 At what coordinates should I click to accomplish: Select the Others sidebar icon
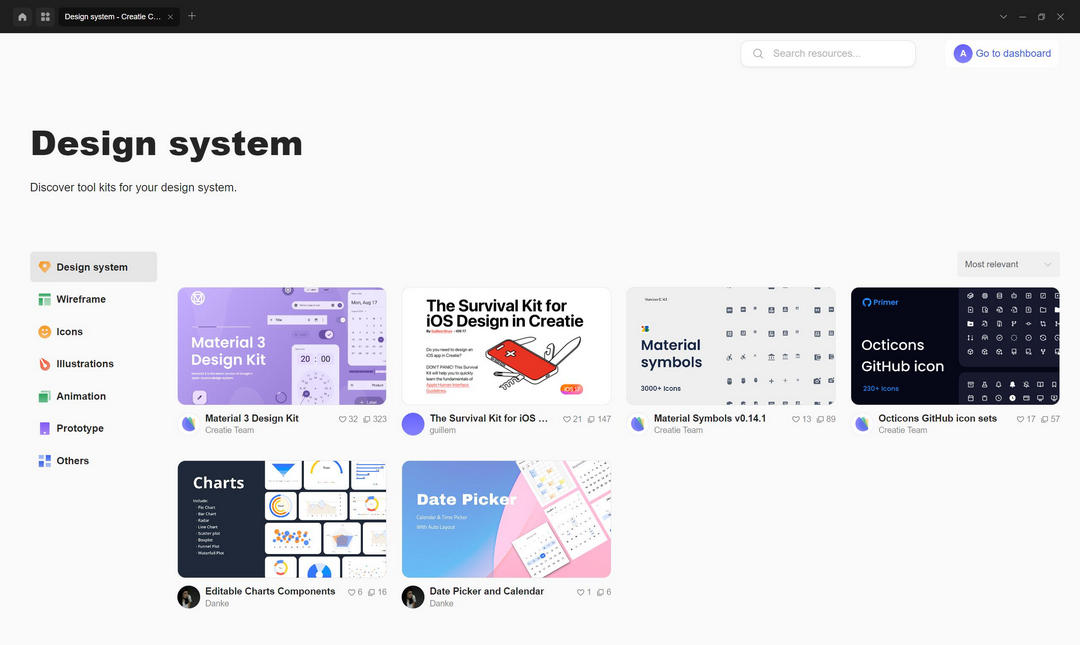(44, 460)
